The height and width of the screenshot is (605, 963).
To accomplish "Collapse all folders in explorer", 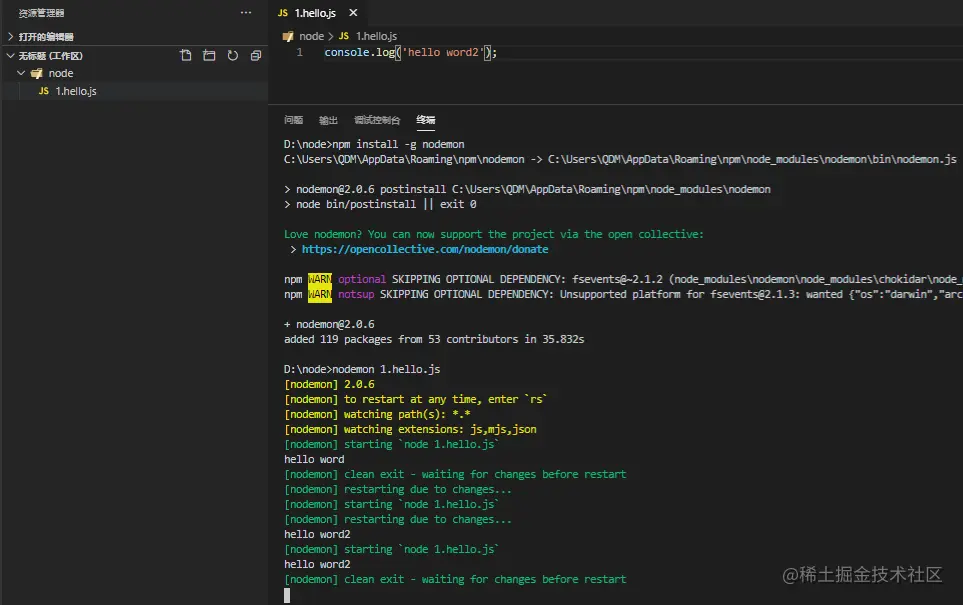I will [x=256, y=56].
